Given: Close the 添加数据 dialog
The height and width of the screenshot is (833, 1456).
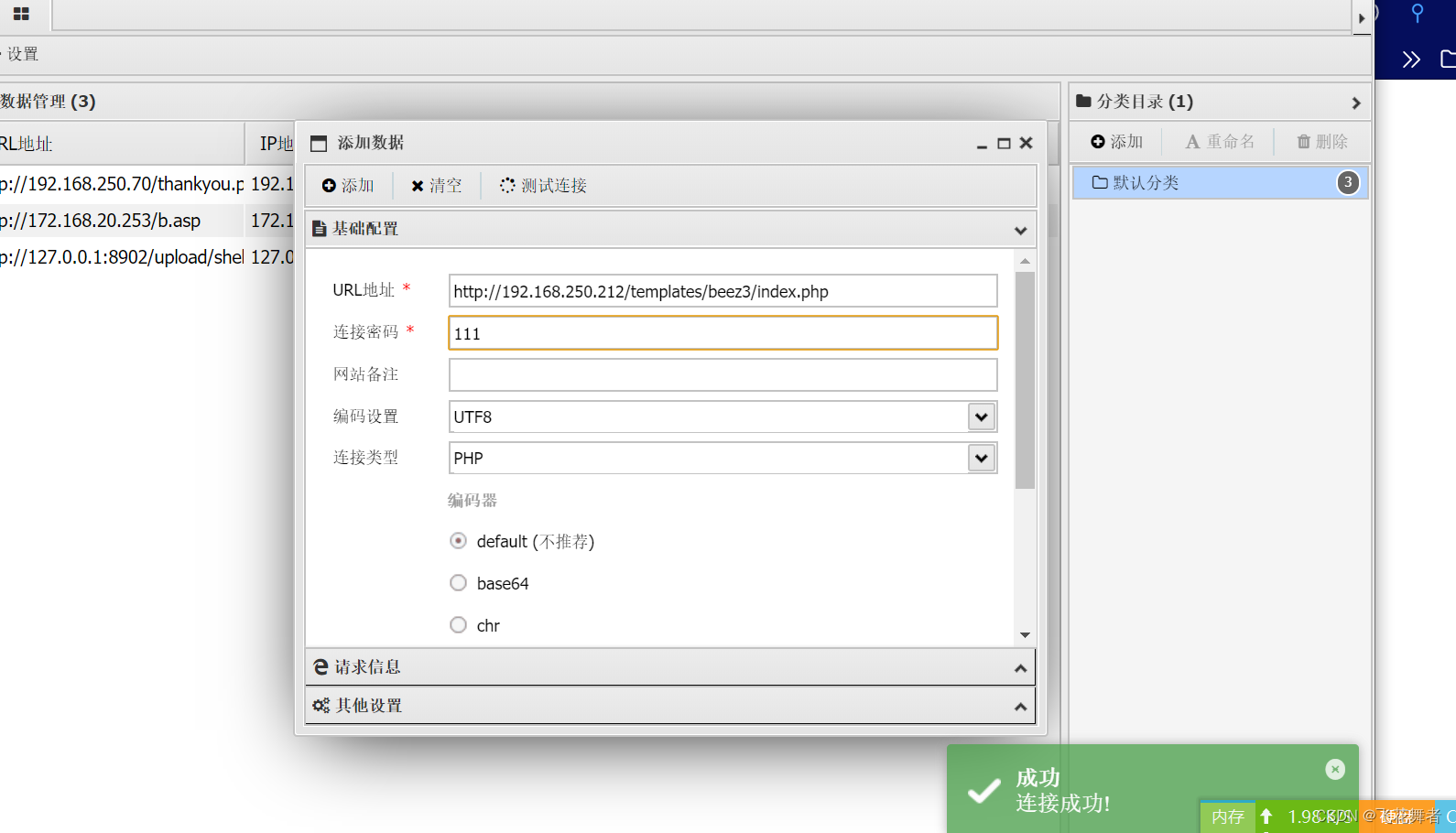Looking at the screenshot, I should click(x=1027, y=144).
